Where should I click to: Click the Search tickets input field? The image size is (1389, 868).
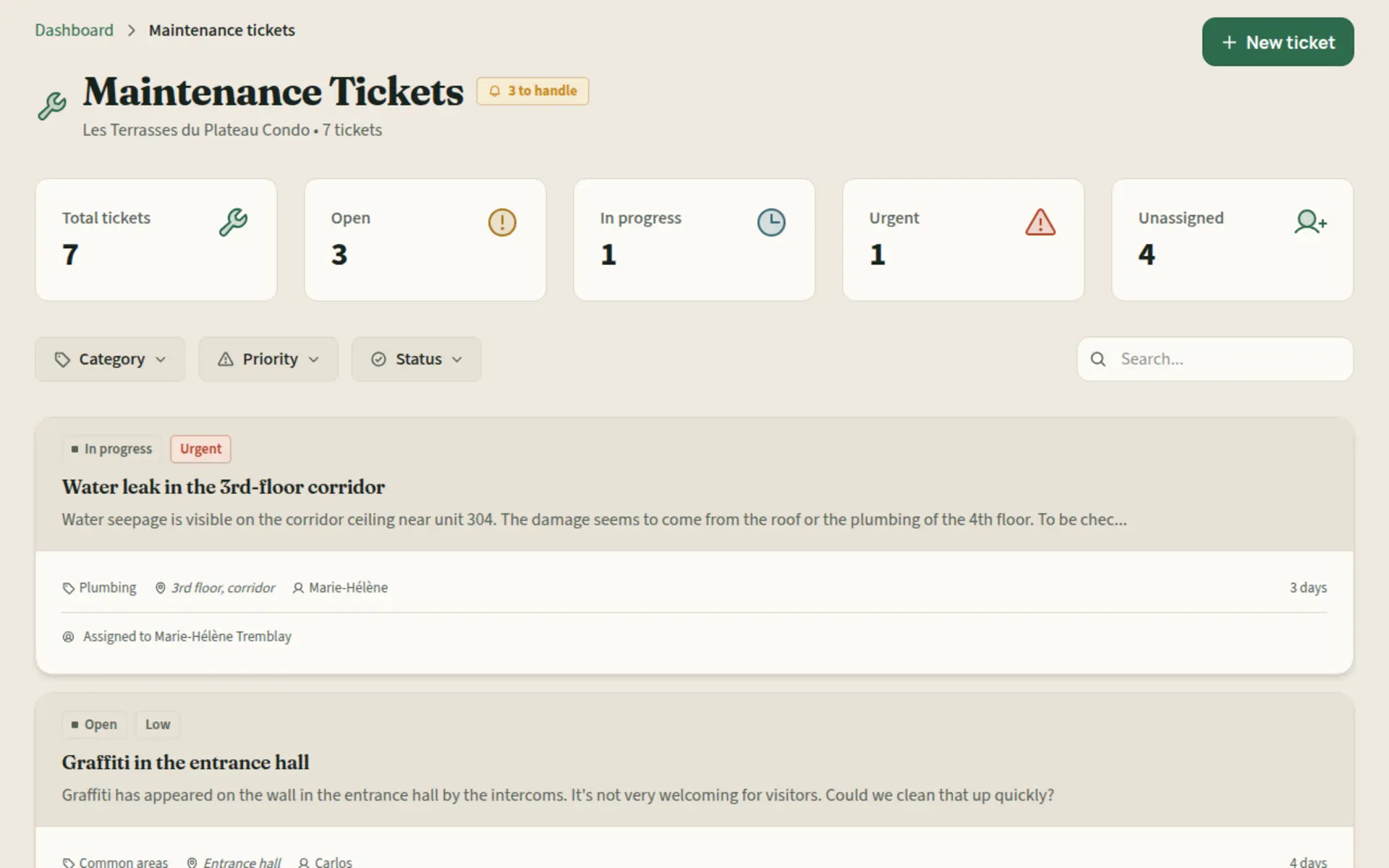(x=1215, y=359)
